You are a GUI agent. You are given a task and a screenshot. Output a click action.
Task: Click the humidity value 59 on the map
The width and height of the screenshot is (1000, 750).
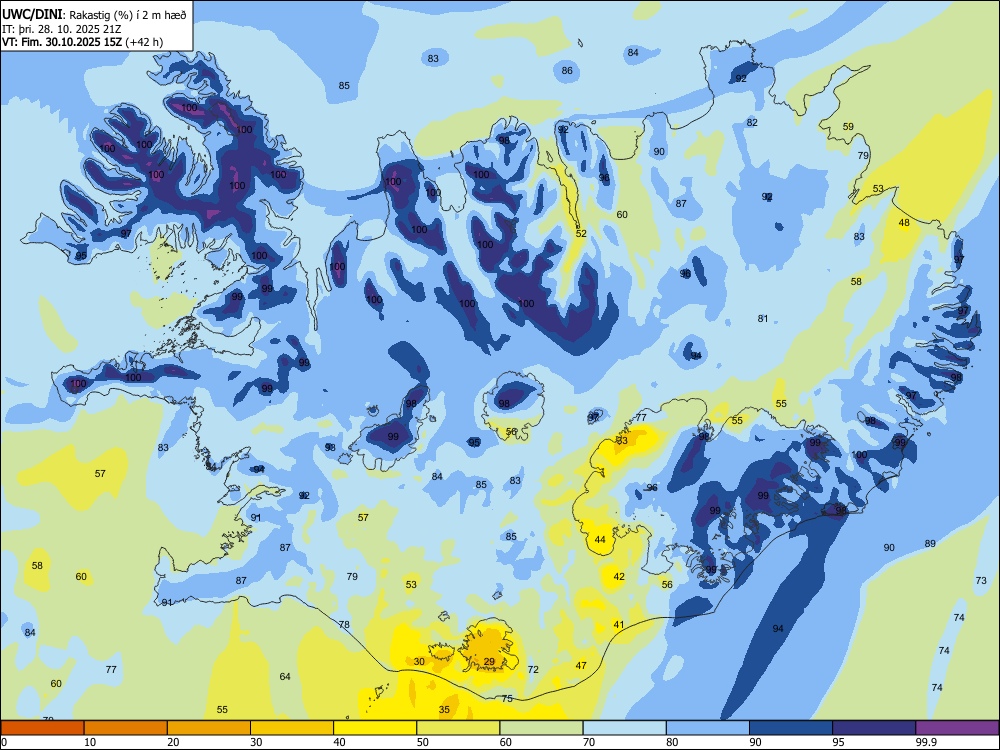[x=848, y=126]
